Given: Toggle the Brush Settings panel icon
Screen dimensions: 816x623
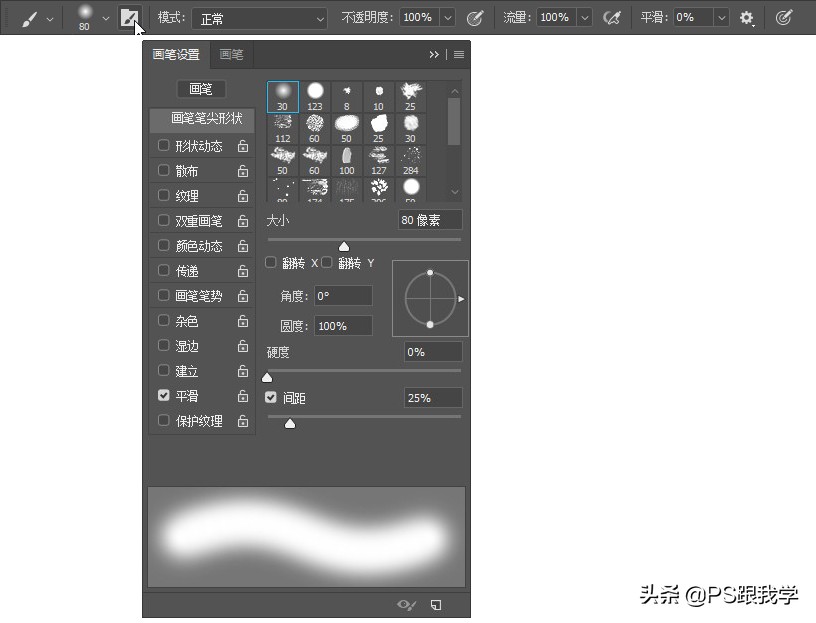Looking at the screenshot, I should (x=130, y=17).
